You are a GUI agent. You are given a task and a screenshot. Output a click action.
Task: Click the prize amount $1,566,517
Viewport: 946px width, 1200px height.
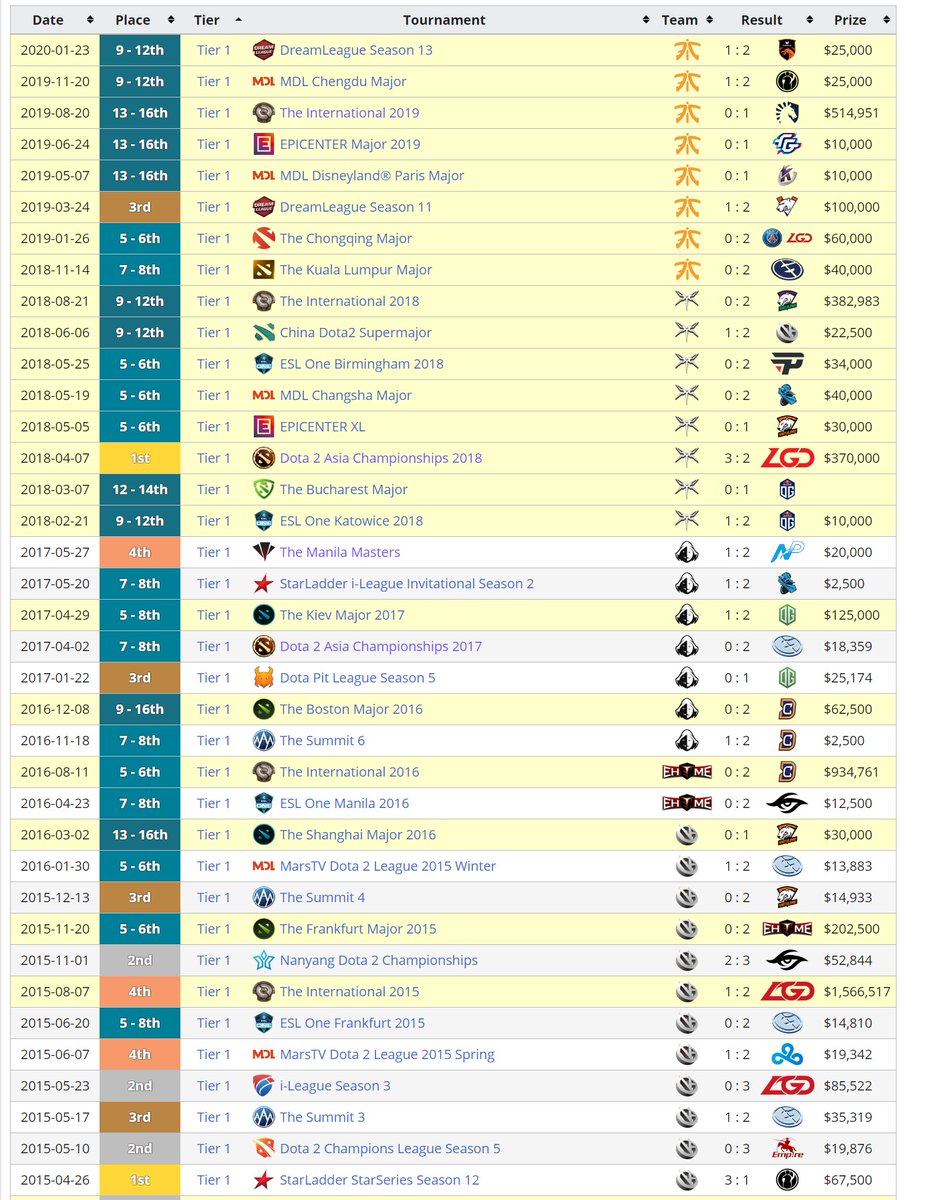(x=857, y=992)
